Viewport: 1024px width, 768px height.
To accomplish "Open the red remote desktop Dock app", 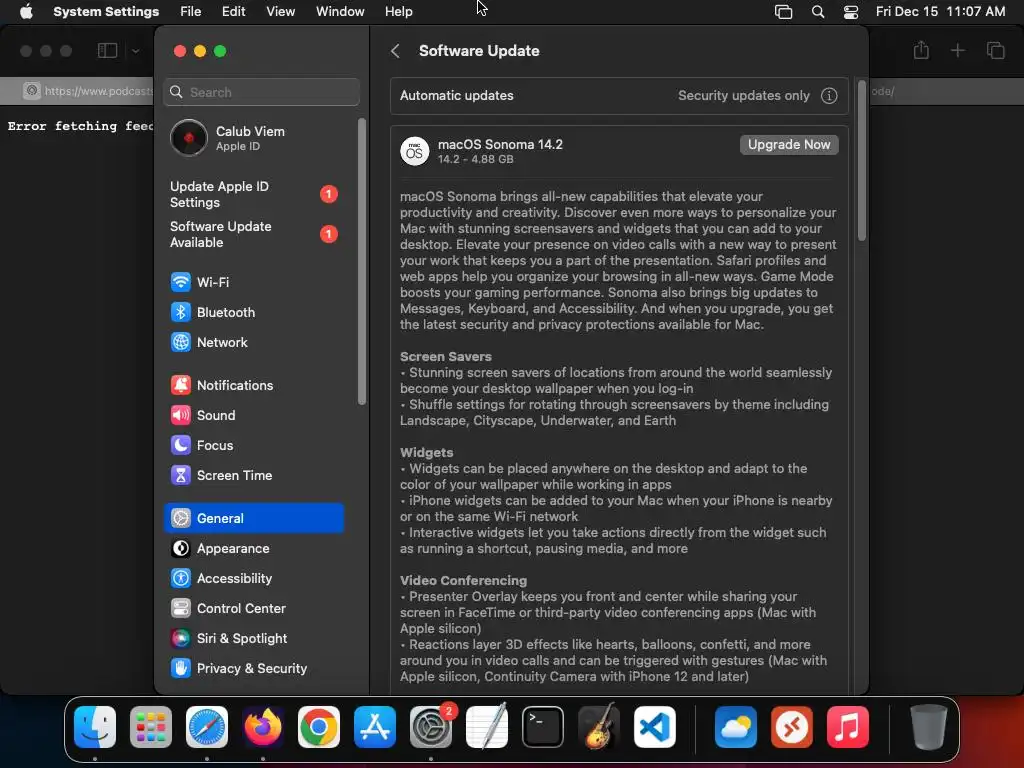I will tap(792, 726).
